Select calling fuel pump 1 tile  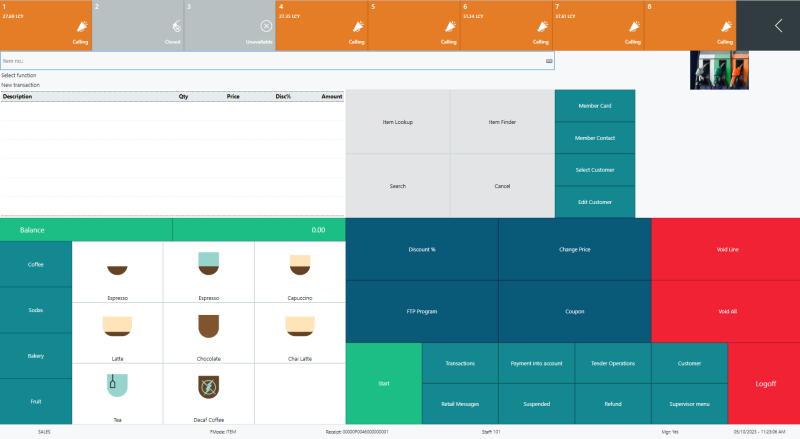pyautogui.click(x=46, y=25)
